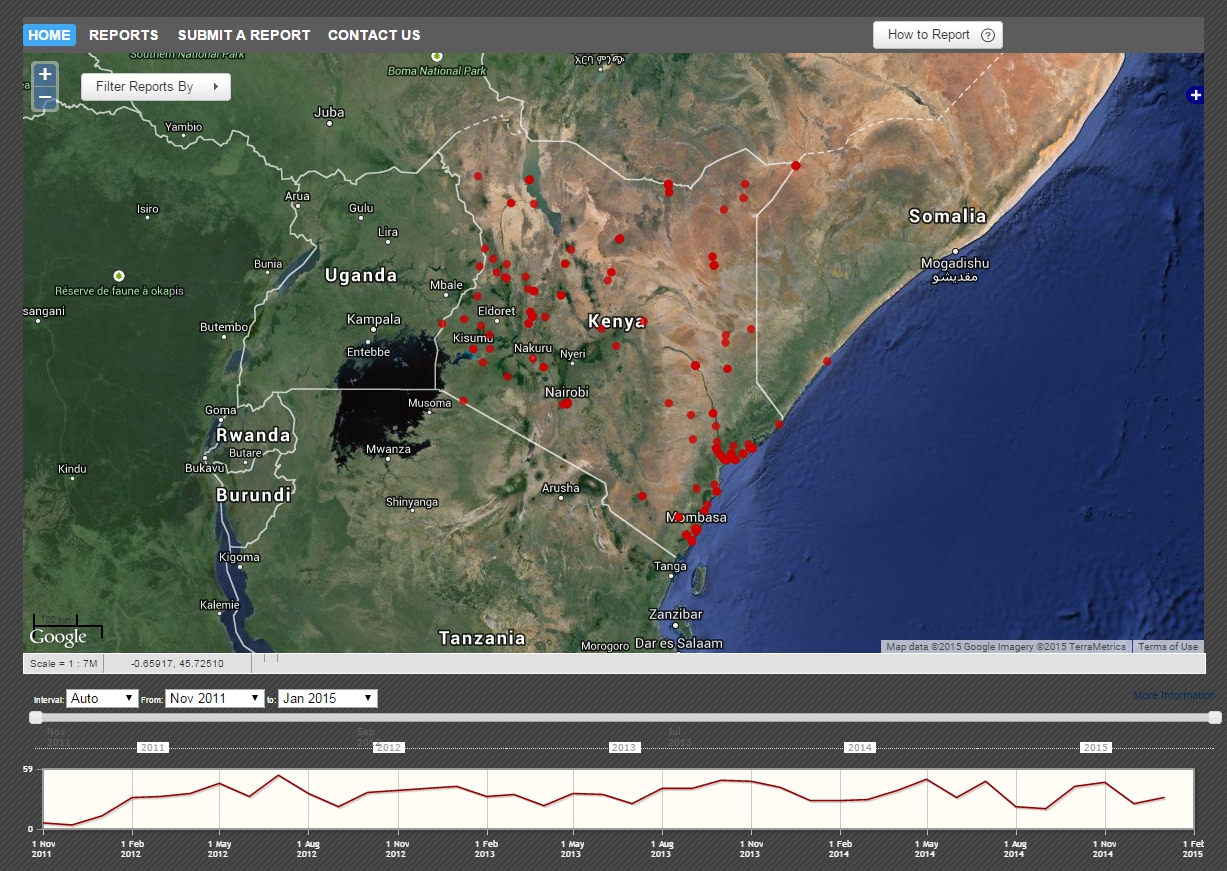Open the REPORTS page

click(123, 35)
